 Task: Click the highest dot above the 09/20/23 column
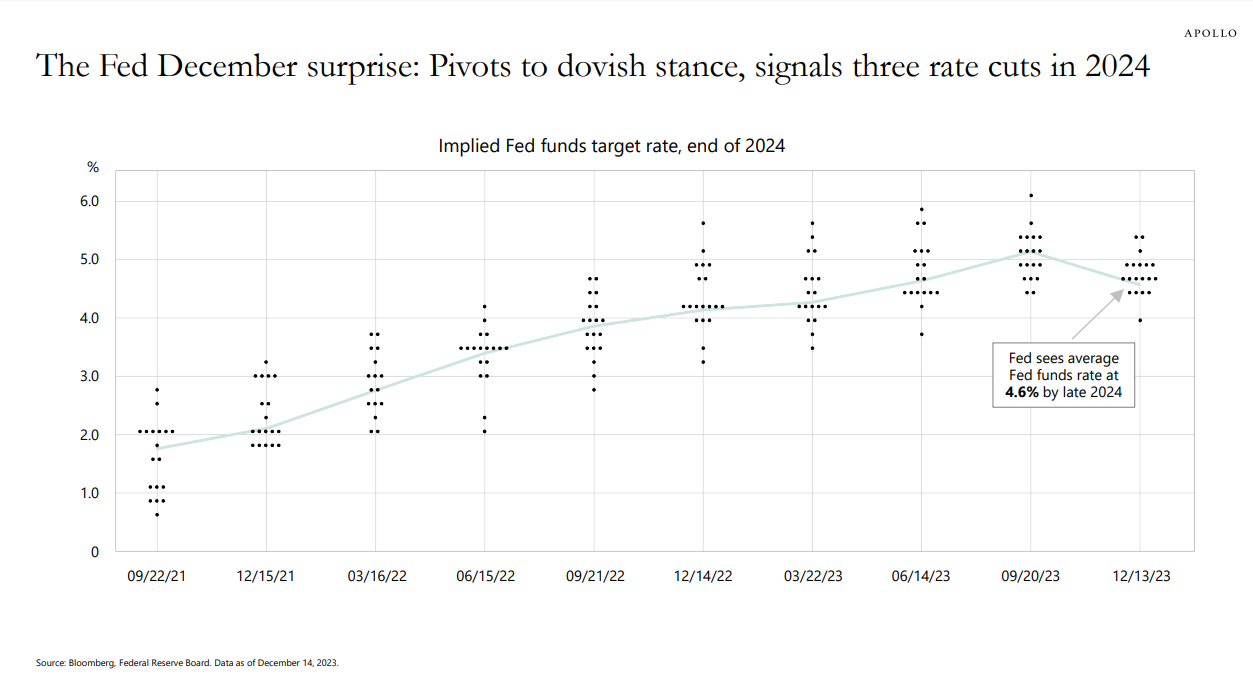[1030, 196]
